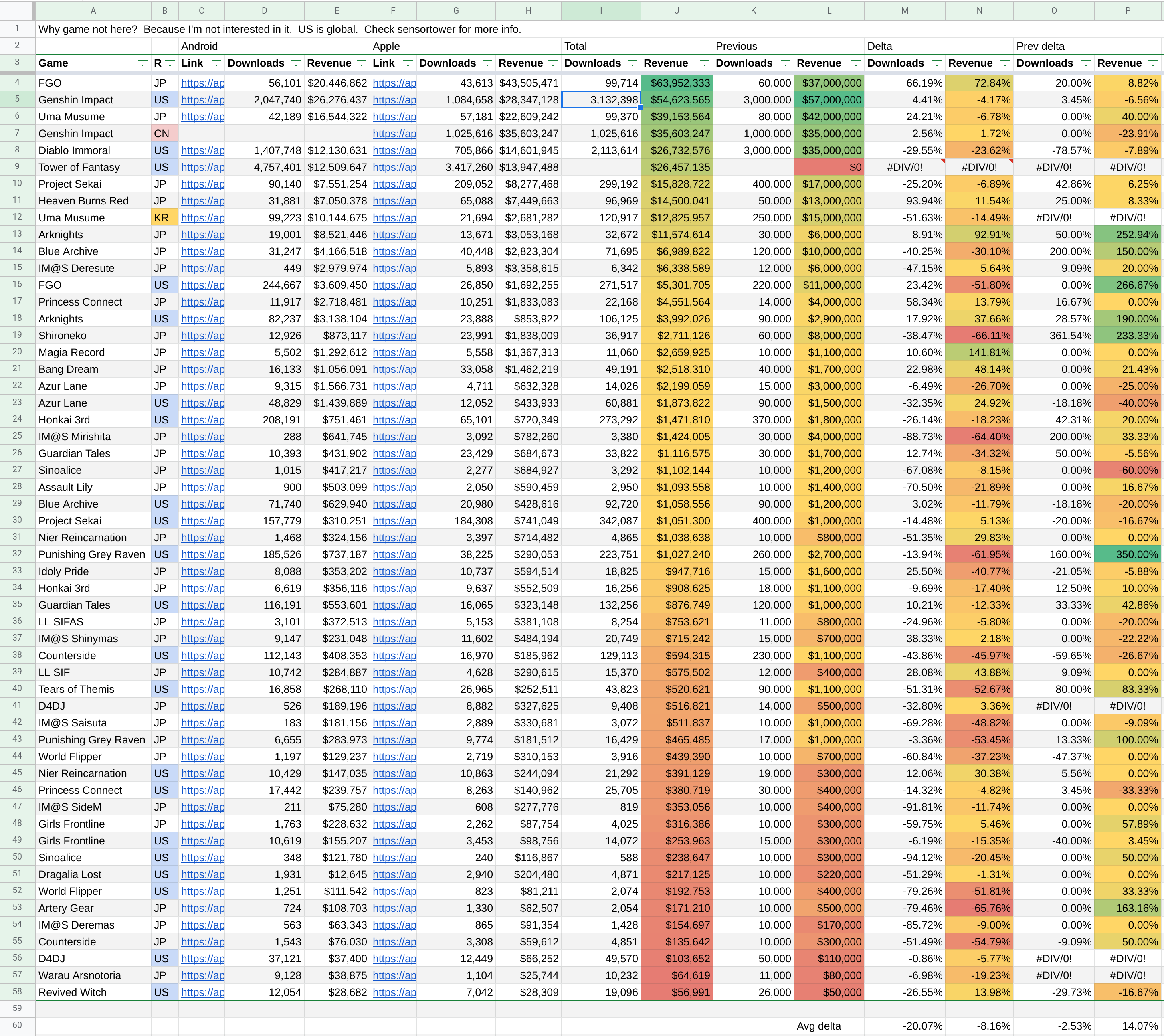Open the Android link for FGO in row 4
1164x1036 pixels.
coord(202,83)
